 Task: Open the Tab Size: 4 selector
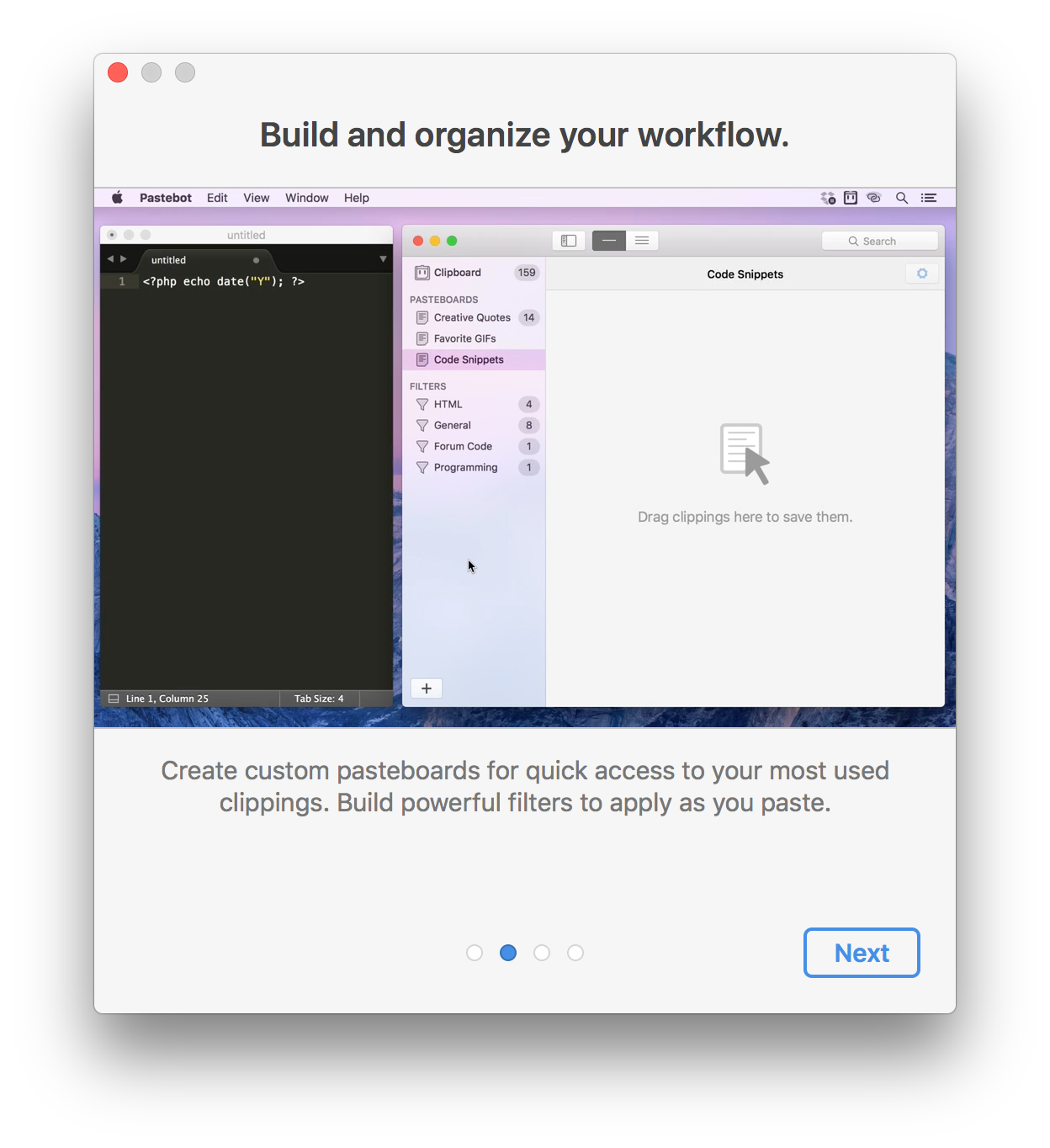(x=319, y=699)
